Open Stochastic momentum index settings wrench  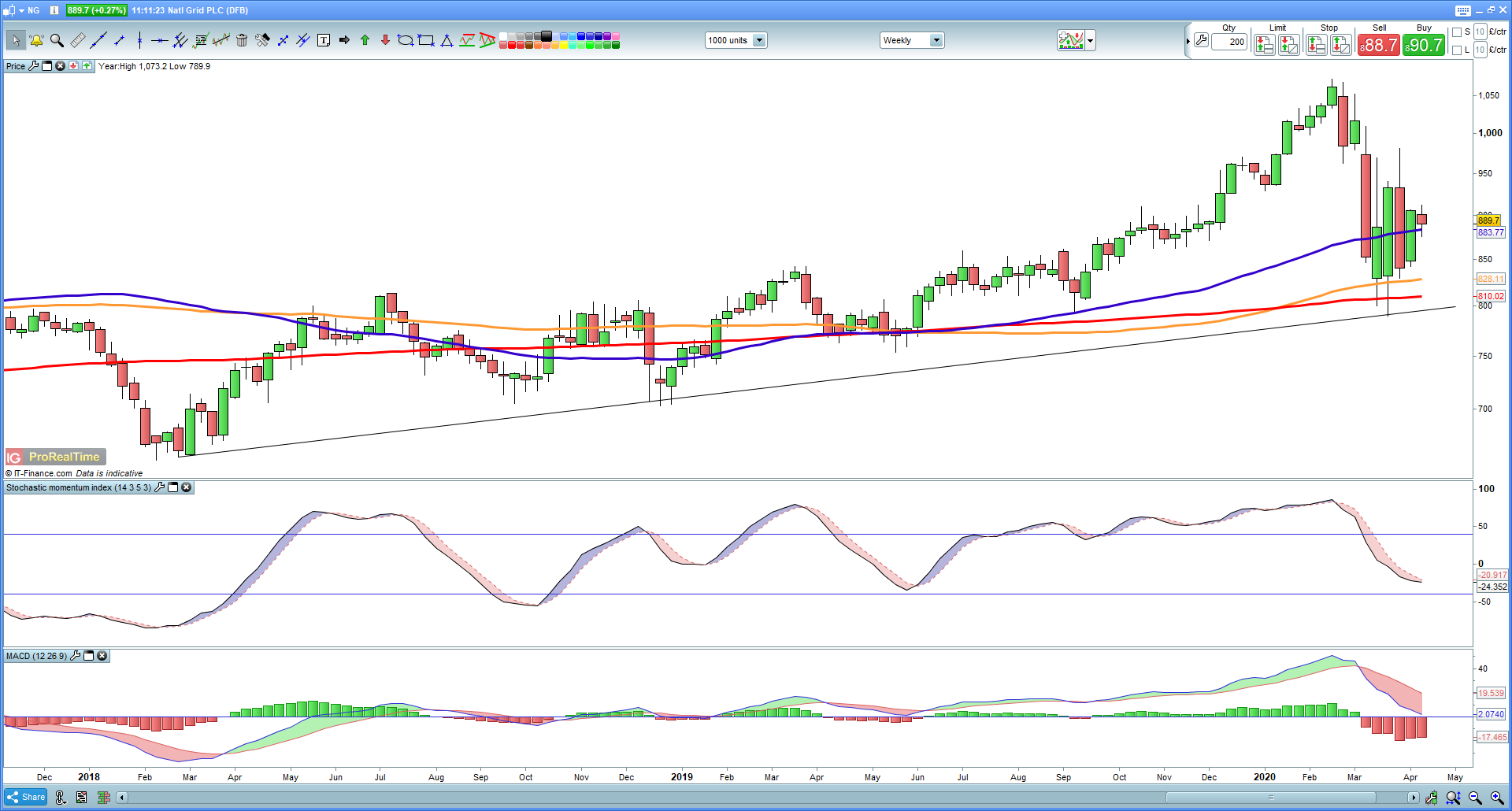pos(160,487)
